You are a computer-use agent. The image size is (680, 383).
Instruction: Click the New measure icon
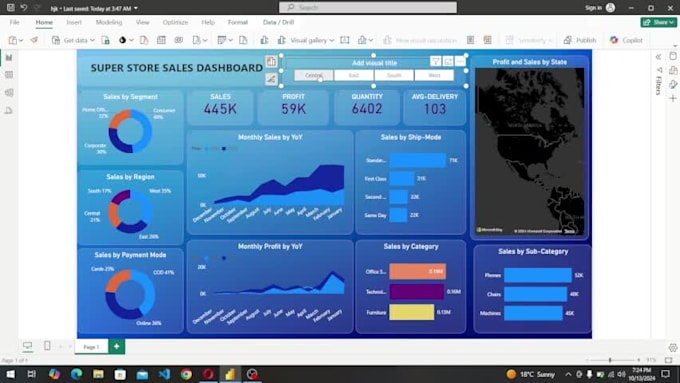pos(470,40)
